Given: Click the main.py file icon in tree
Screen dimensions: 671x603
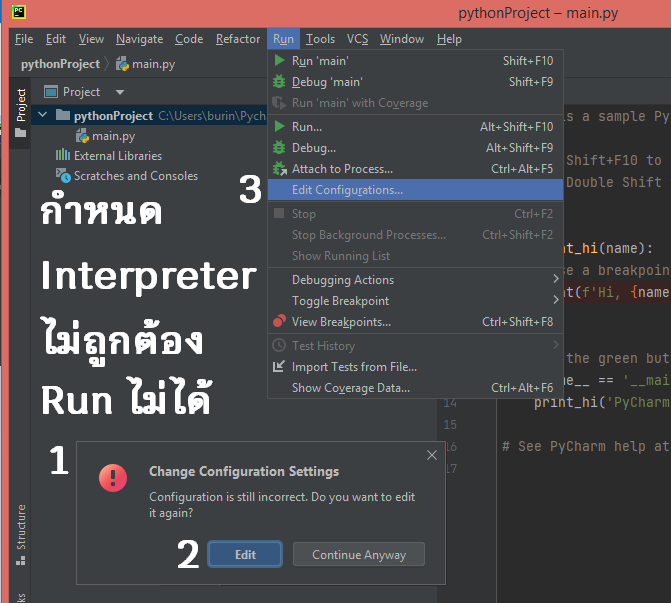Looking at the screenshot, I should [x=82, y=136].
